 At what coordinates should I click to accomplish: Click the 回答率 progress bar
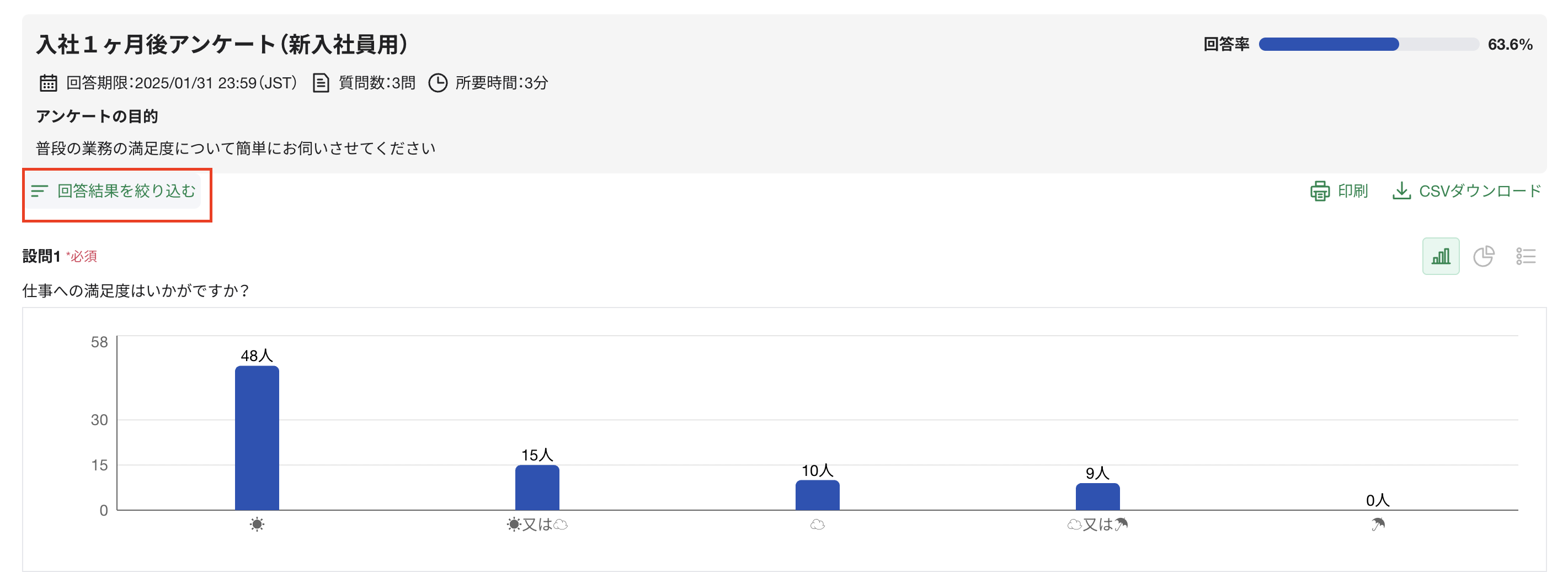[1368, 45]
